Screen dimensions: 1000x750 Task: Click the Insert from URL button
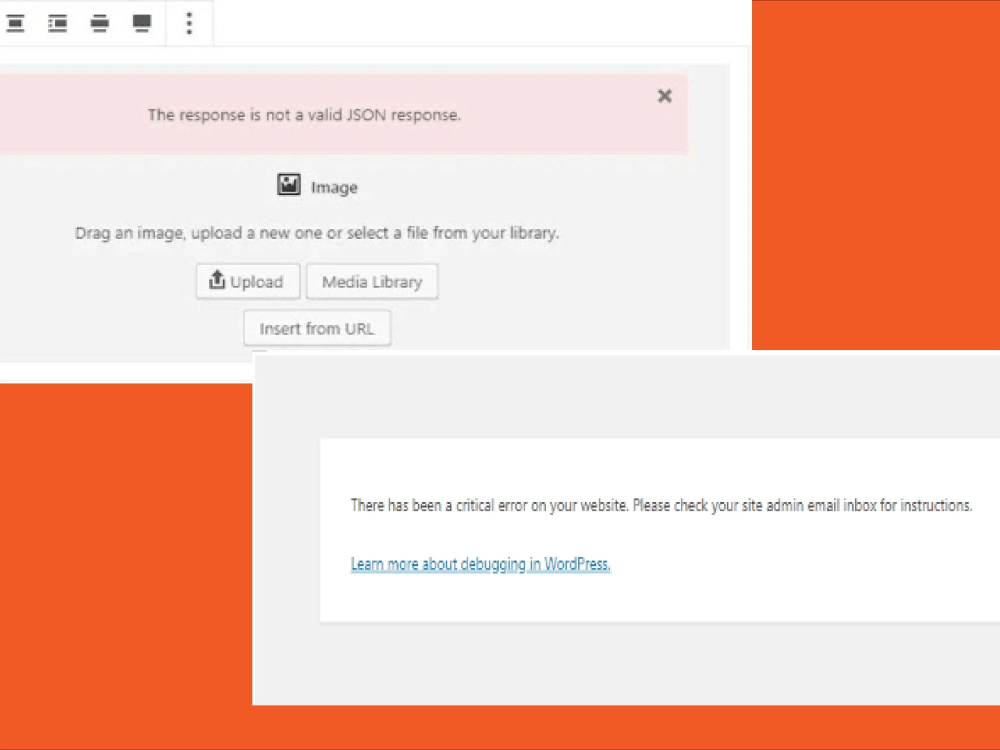[x=317, y=328]
